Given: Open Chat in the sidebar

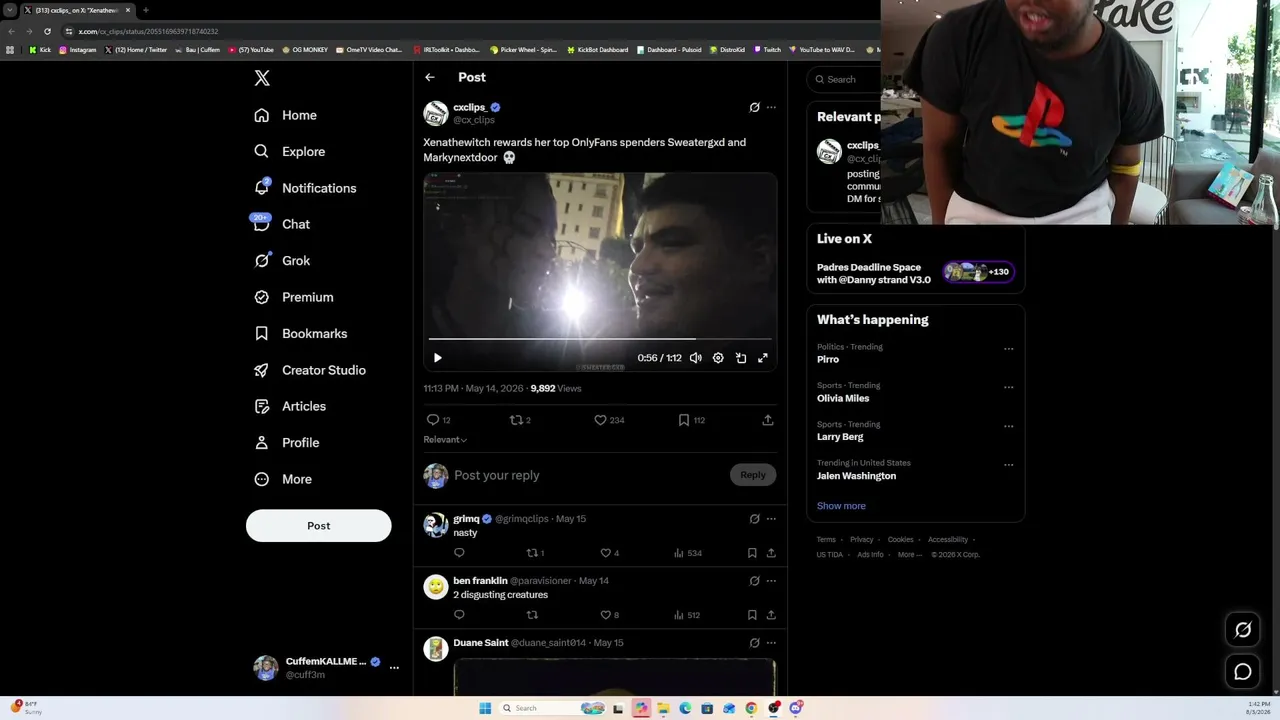Looking at the screenshot, I should click(282, 224).
